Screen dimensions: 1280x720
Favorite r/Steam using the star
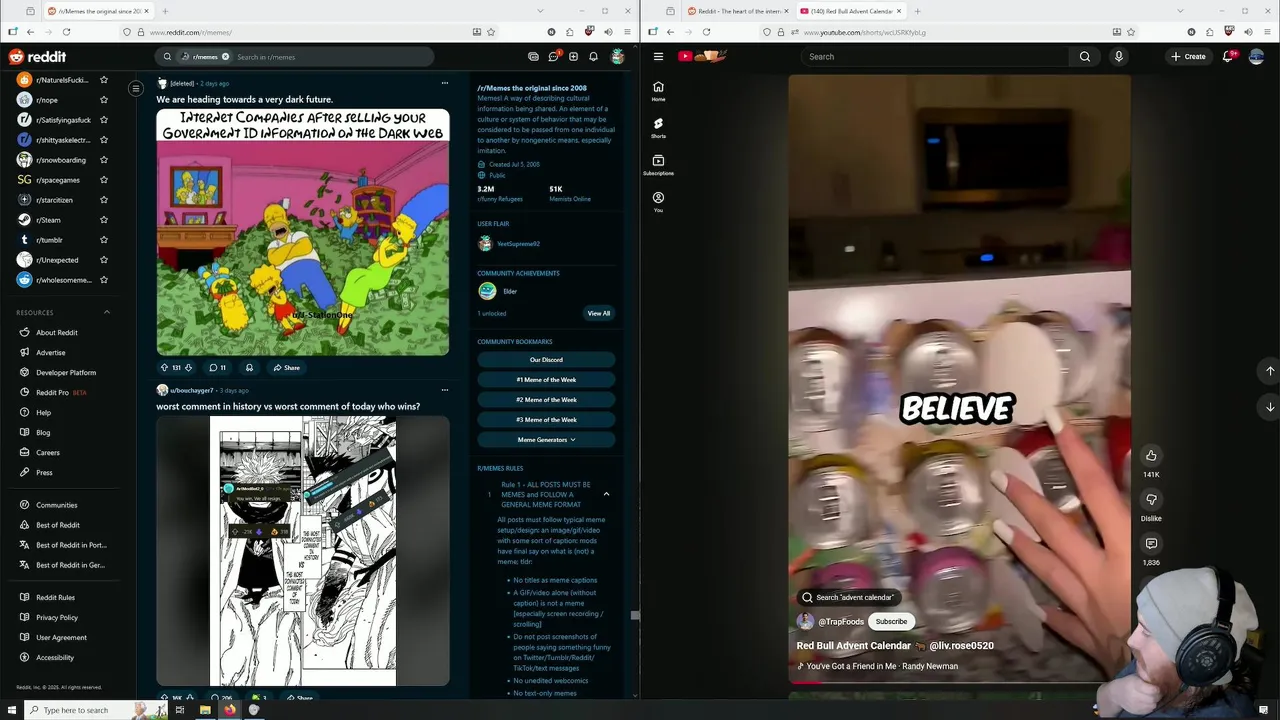coord(103,220)
